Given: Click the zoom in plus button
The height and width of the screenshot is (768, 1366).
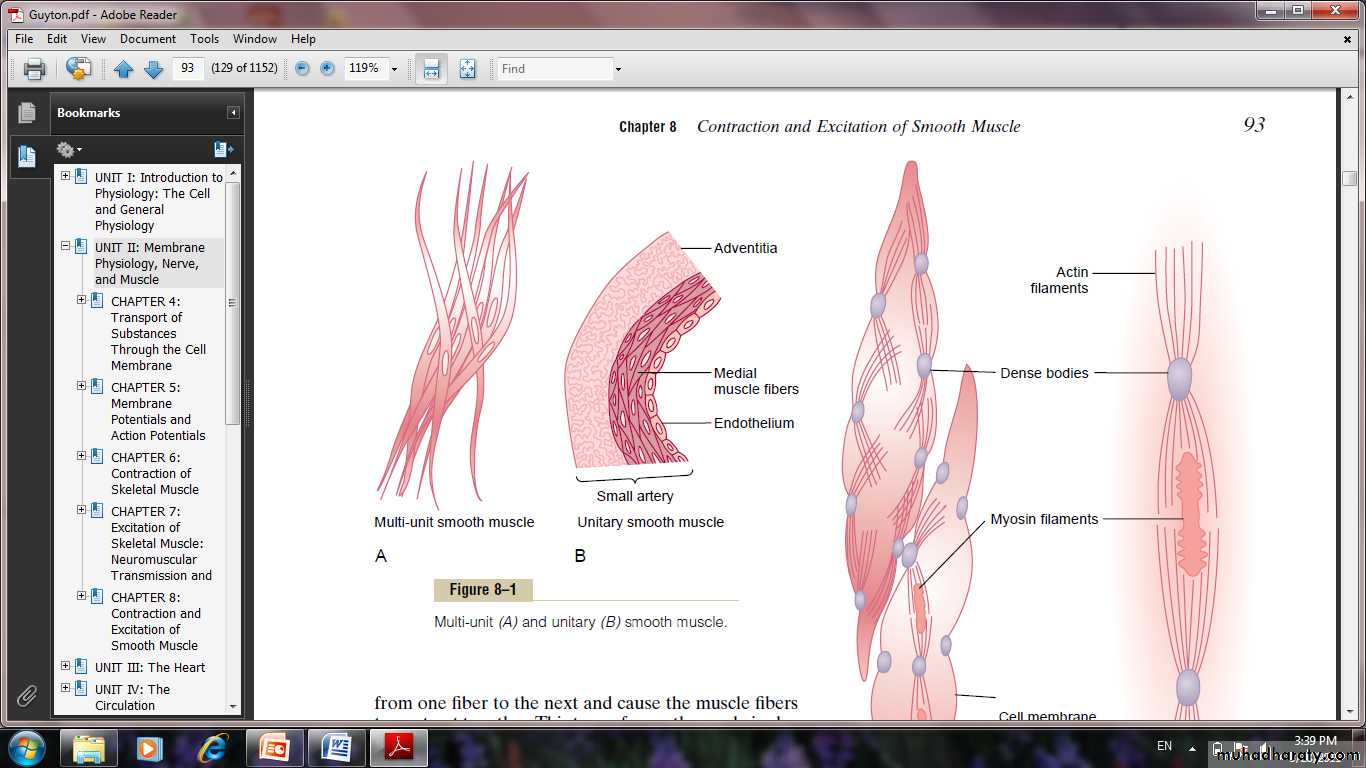Looking at the screenshot, I should 327,69.
